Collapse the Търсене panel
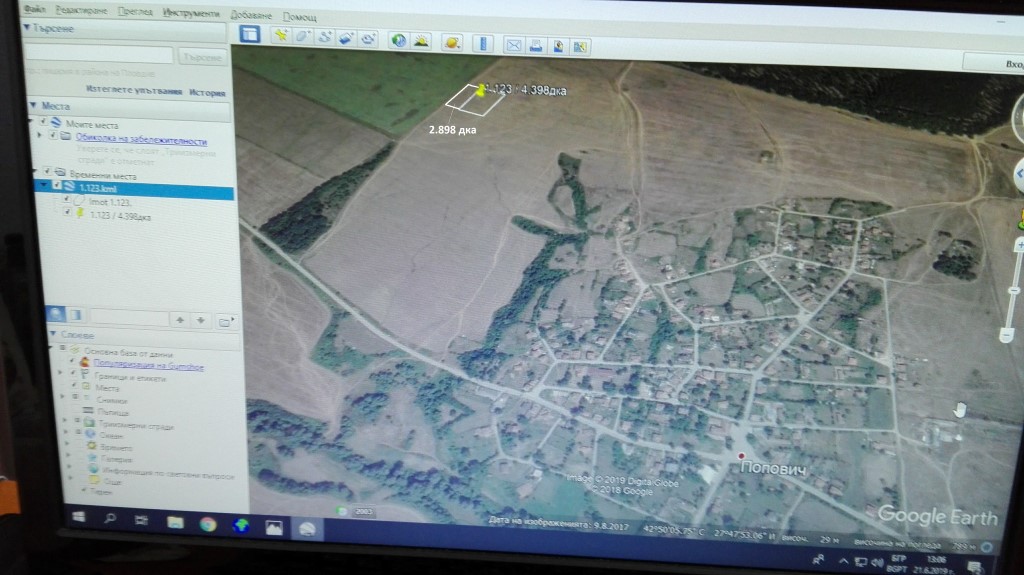 click(28, 29)
